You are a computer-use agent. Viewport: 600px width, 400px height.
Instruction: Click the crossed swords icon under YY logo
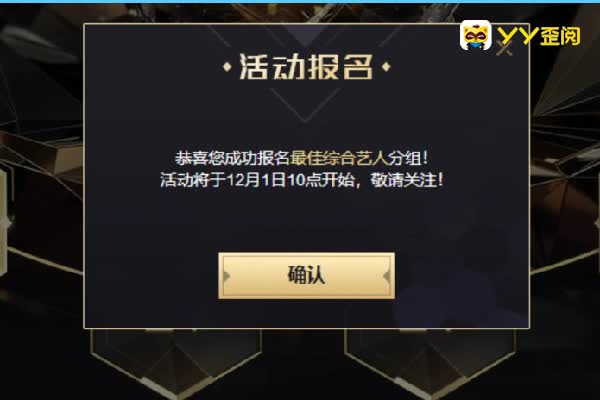click(504, 48)
